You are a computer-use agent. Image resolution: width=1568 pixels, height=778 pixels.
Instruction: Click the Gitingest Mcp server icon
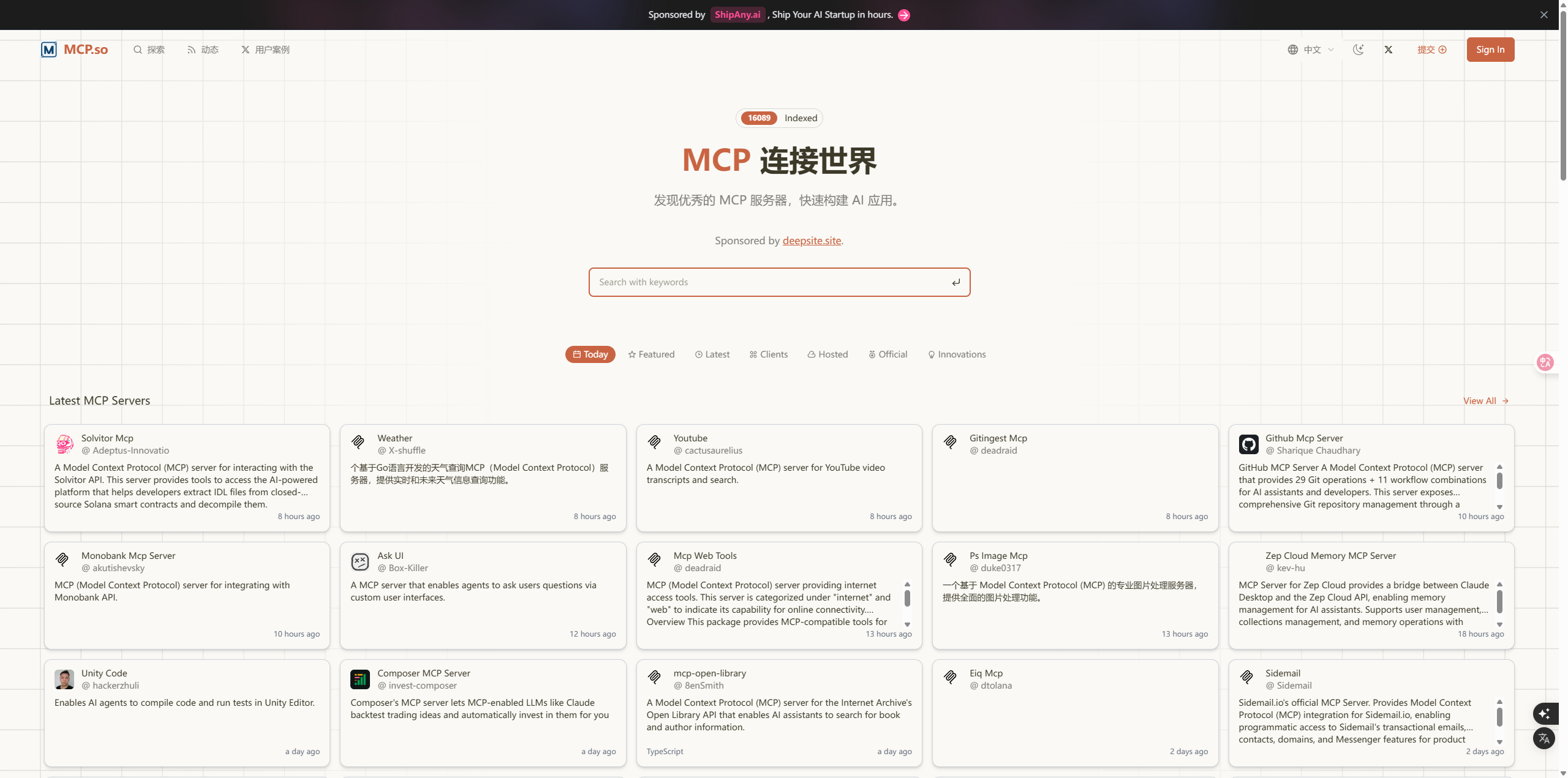(950, 441)
